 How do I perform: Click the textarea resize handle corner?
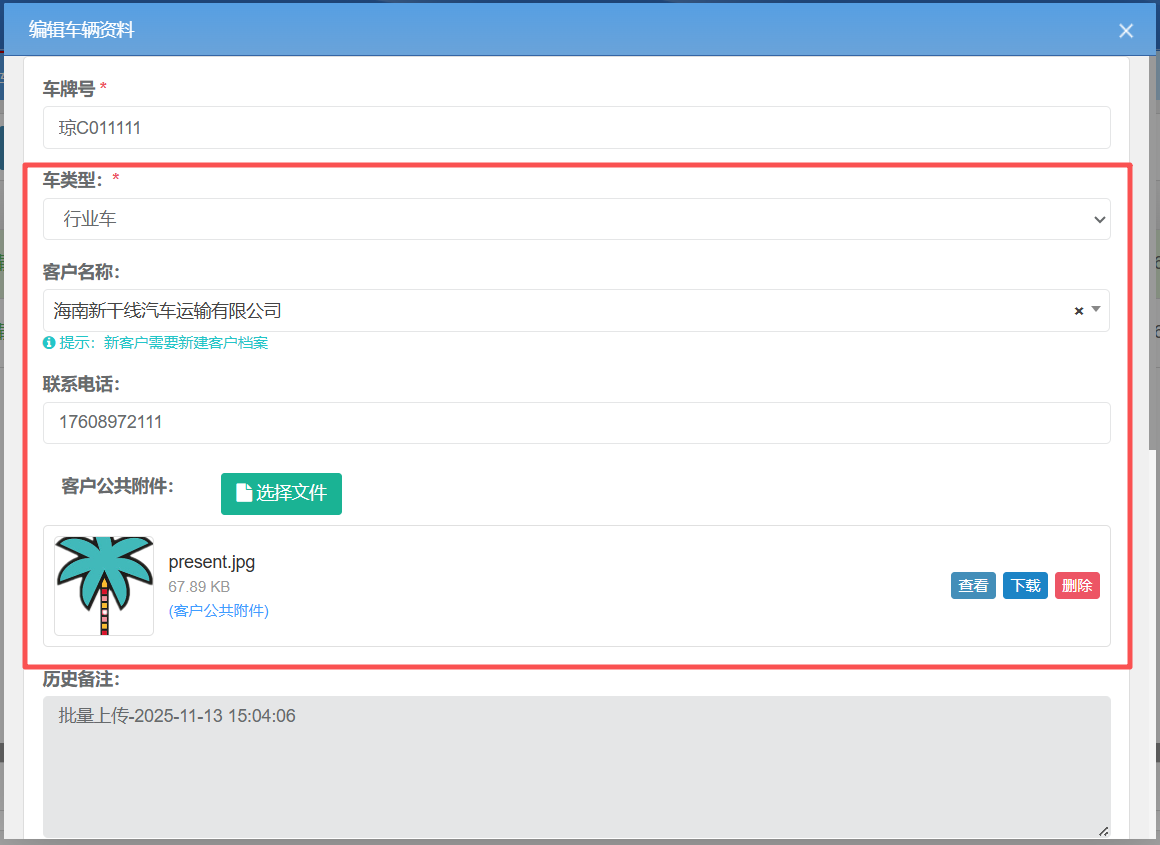(1103, 830)
